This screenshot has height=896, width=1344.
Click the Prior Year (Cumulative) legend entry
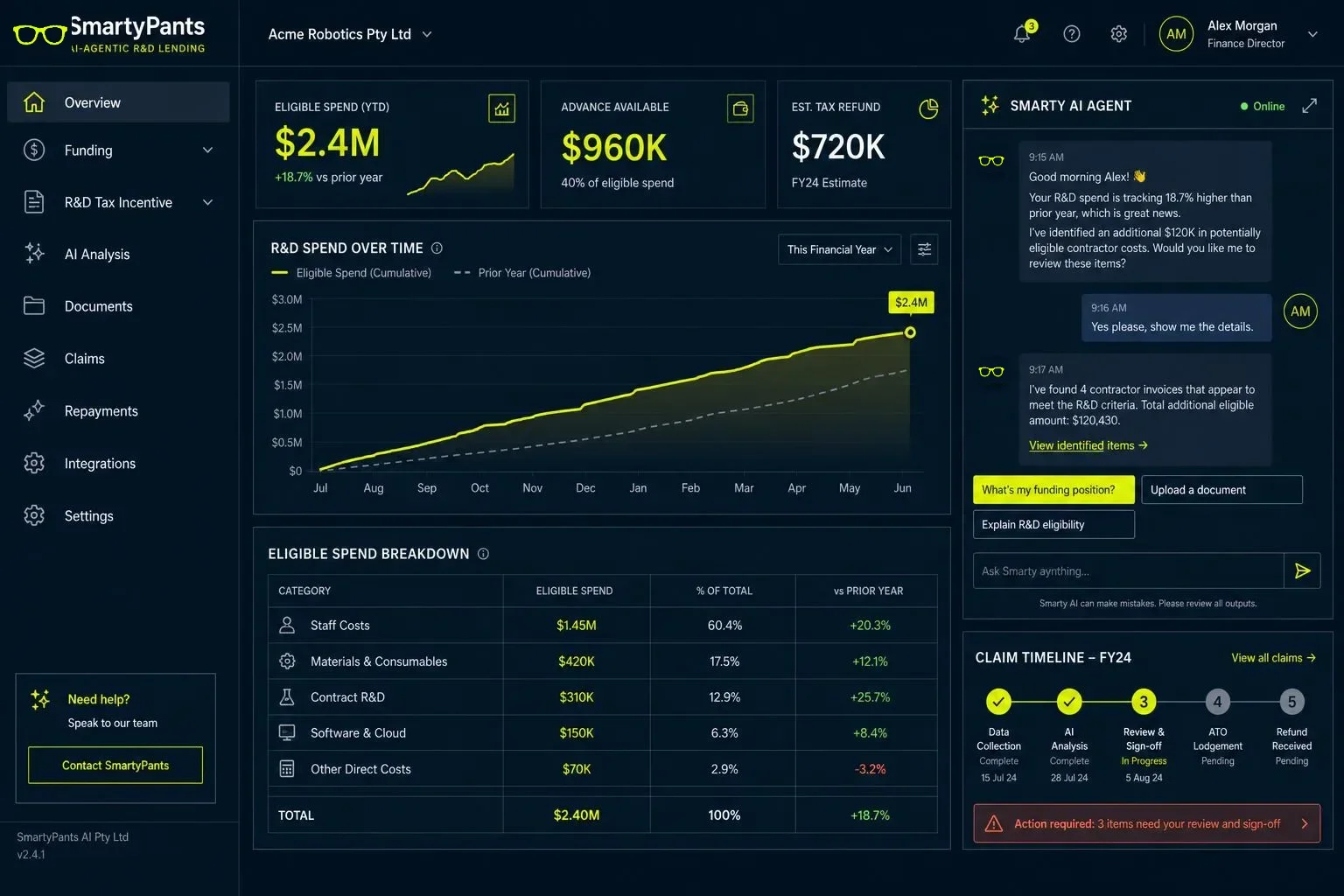click(522, 273)
